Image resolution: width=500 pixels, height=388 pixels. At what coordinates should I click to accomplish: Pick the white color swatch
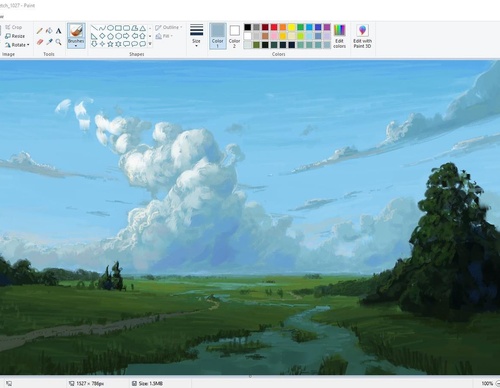coord(247,36)
